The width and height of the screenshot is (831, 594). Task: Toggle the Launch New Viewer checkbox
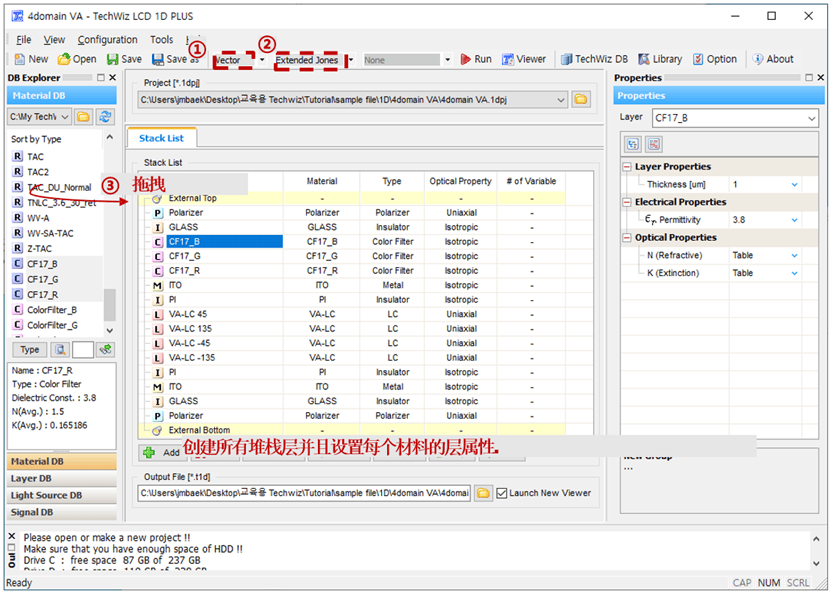(502, 493)
